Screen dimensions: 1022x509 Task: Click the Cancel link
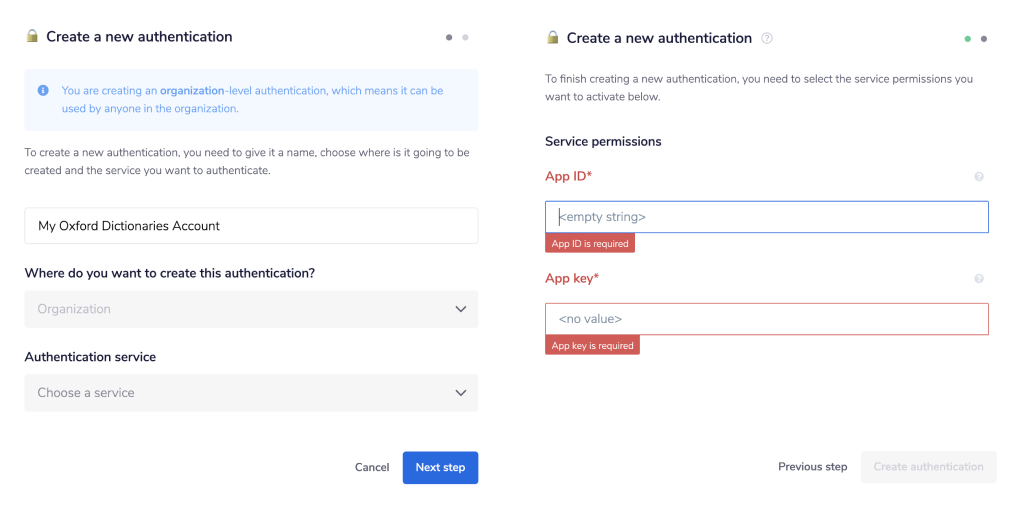tap(372, 467)
